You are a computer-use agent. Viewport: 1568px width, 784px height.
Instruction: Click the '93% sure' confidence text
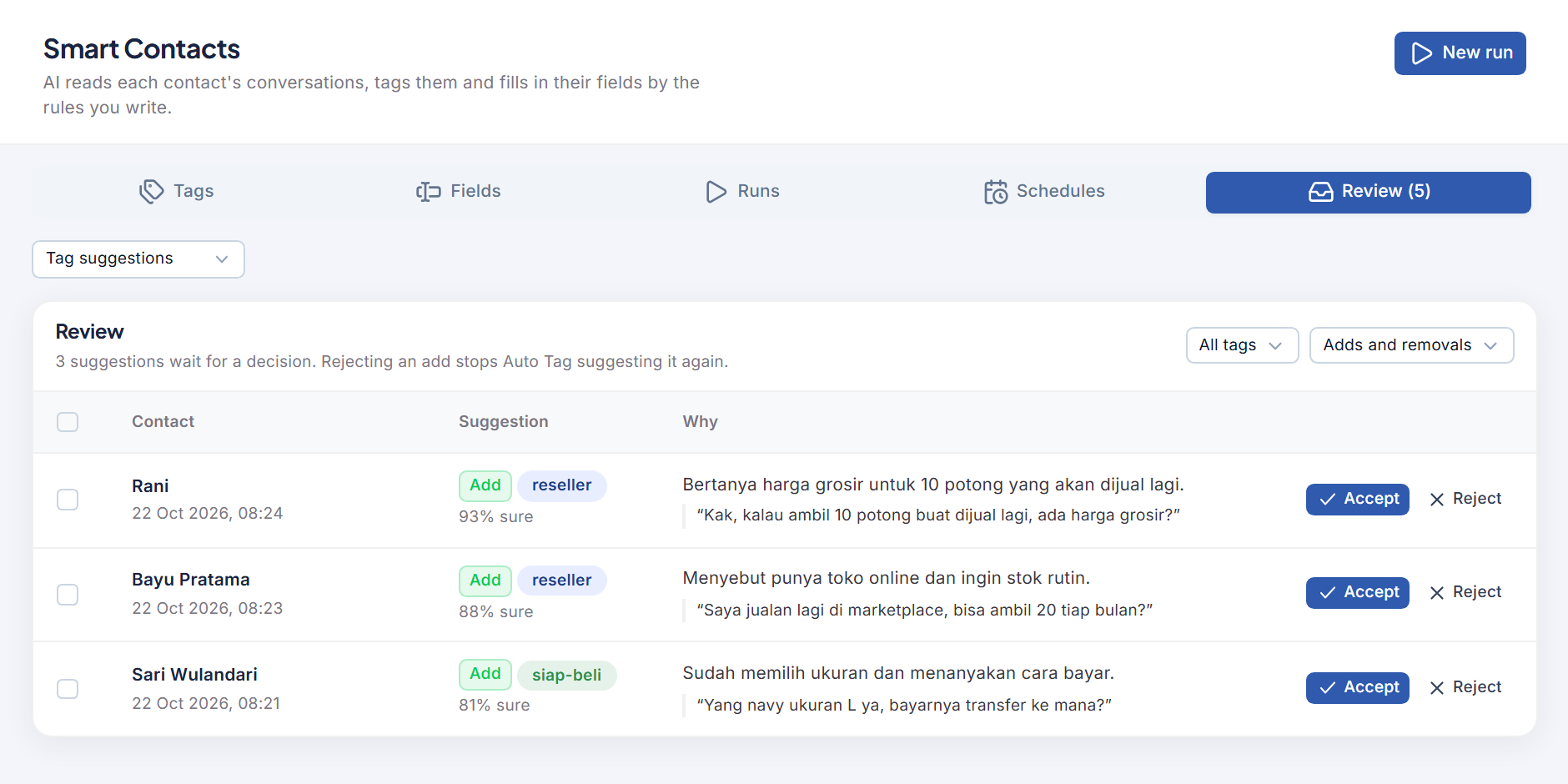click(x=495, y=517)
